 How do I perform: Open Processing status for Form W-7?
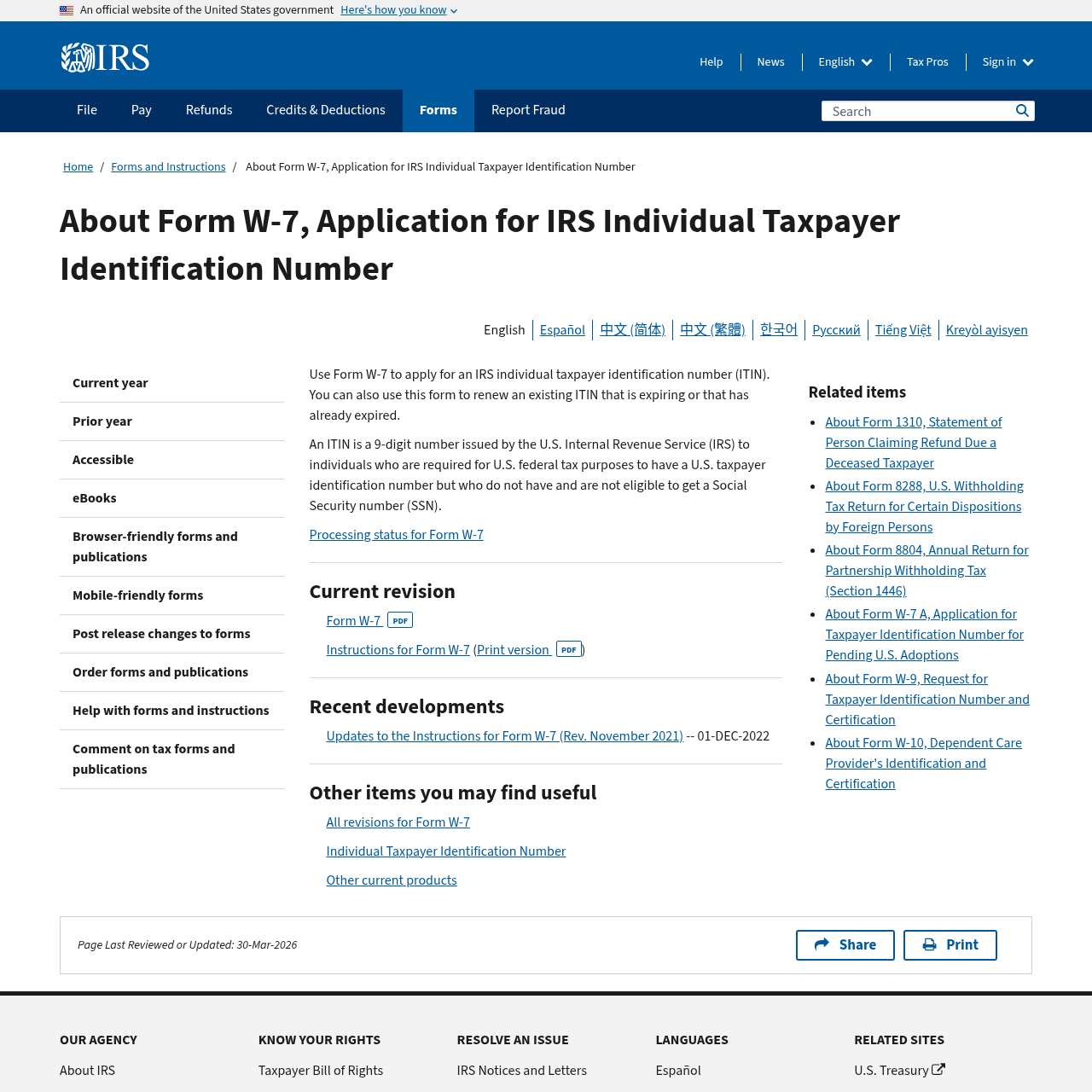click(x=396, y=535)
